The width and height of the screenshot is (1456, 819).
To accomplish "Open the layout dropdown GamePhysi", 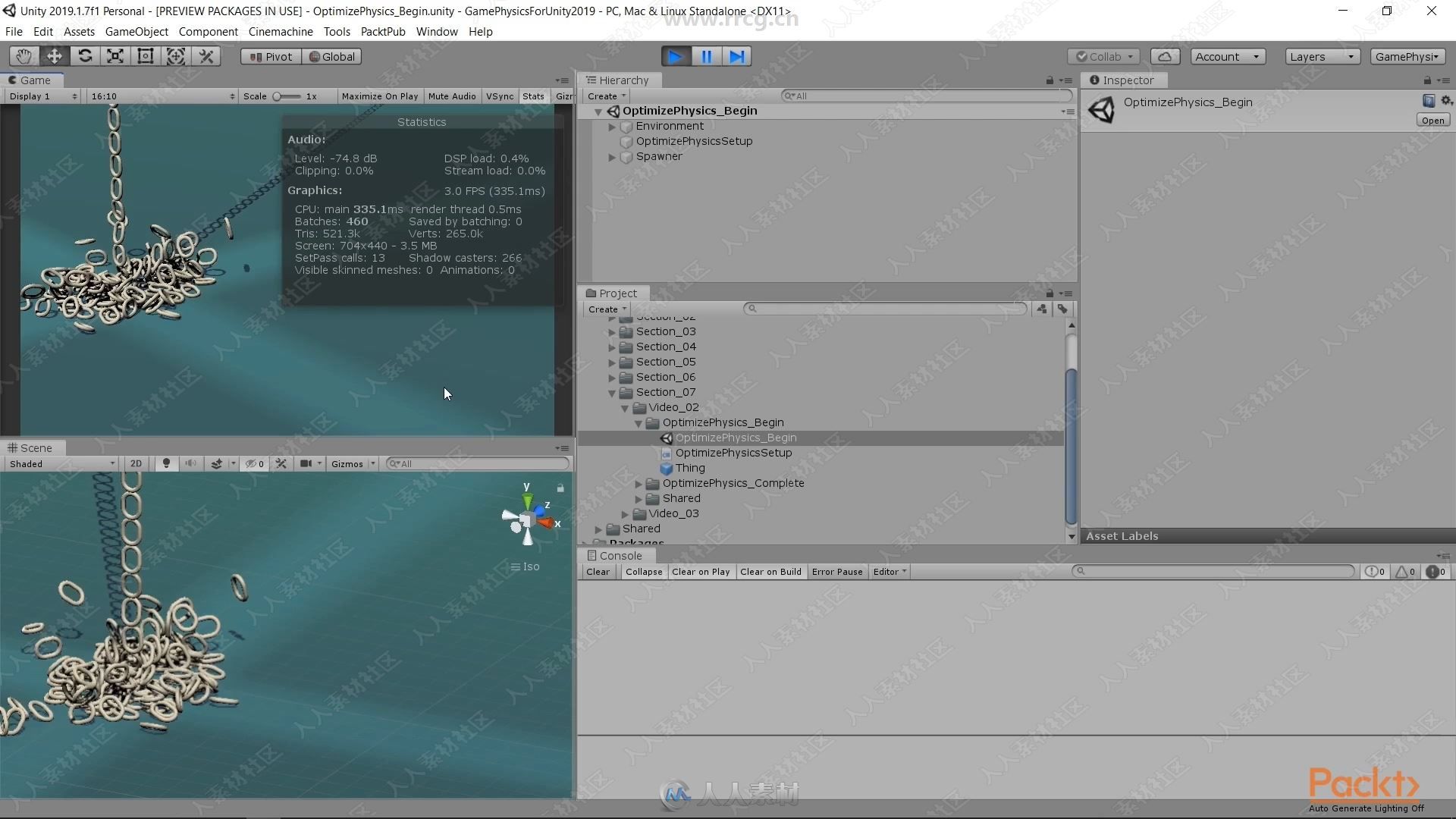I will point(1407,56).
